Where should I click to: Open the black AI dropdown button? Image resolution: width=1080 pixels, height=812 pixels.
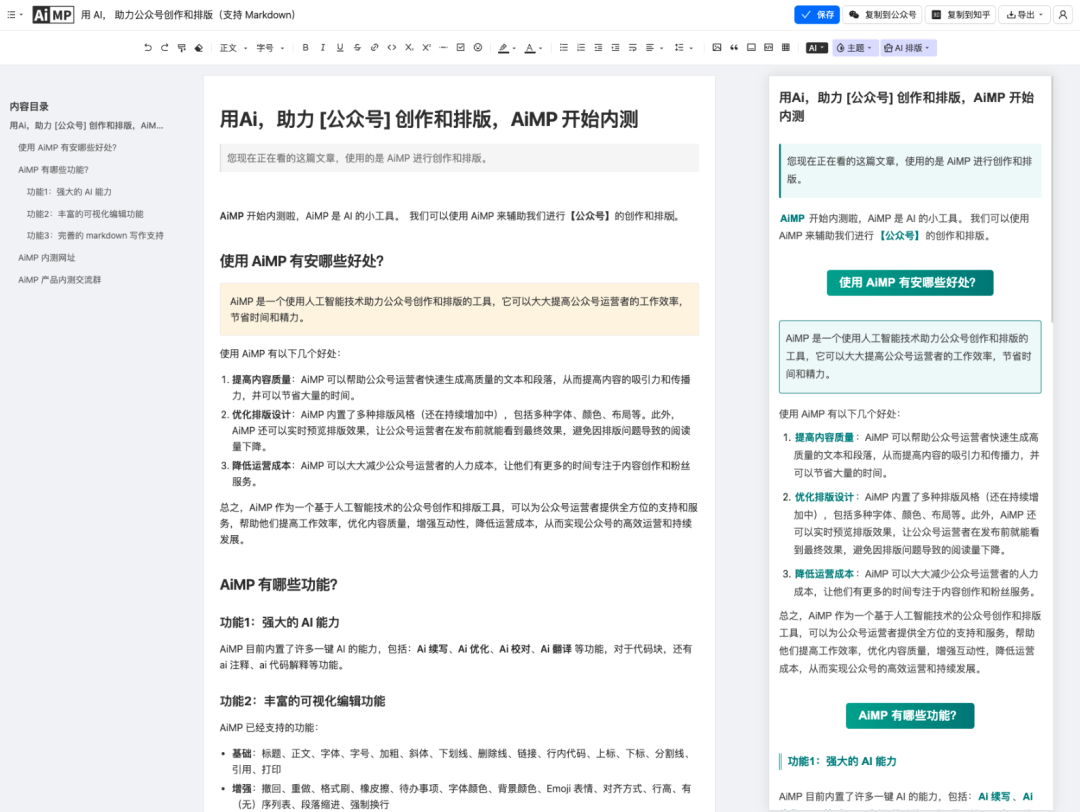click(x=816, y=48)
